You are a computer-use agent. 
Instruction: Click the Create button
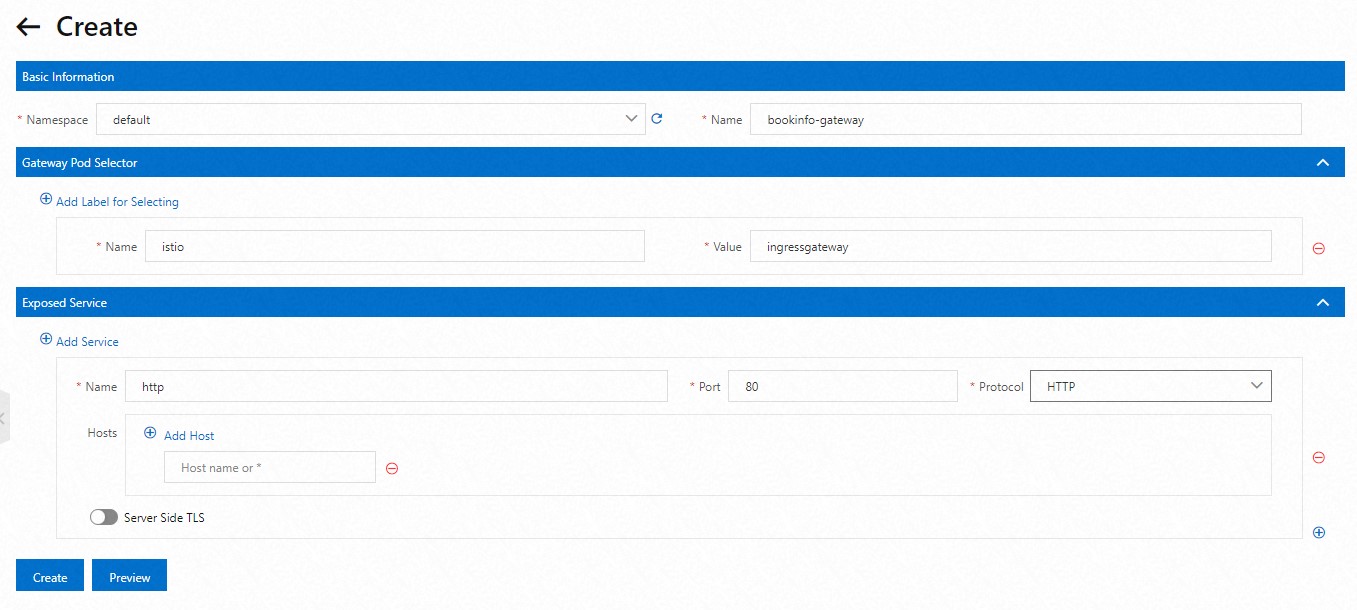tap(50, 577)
